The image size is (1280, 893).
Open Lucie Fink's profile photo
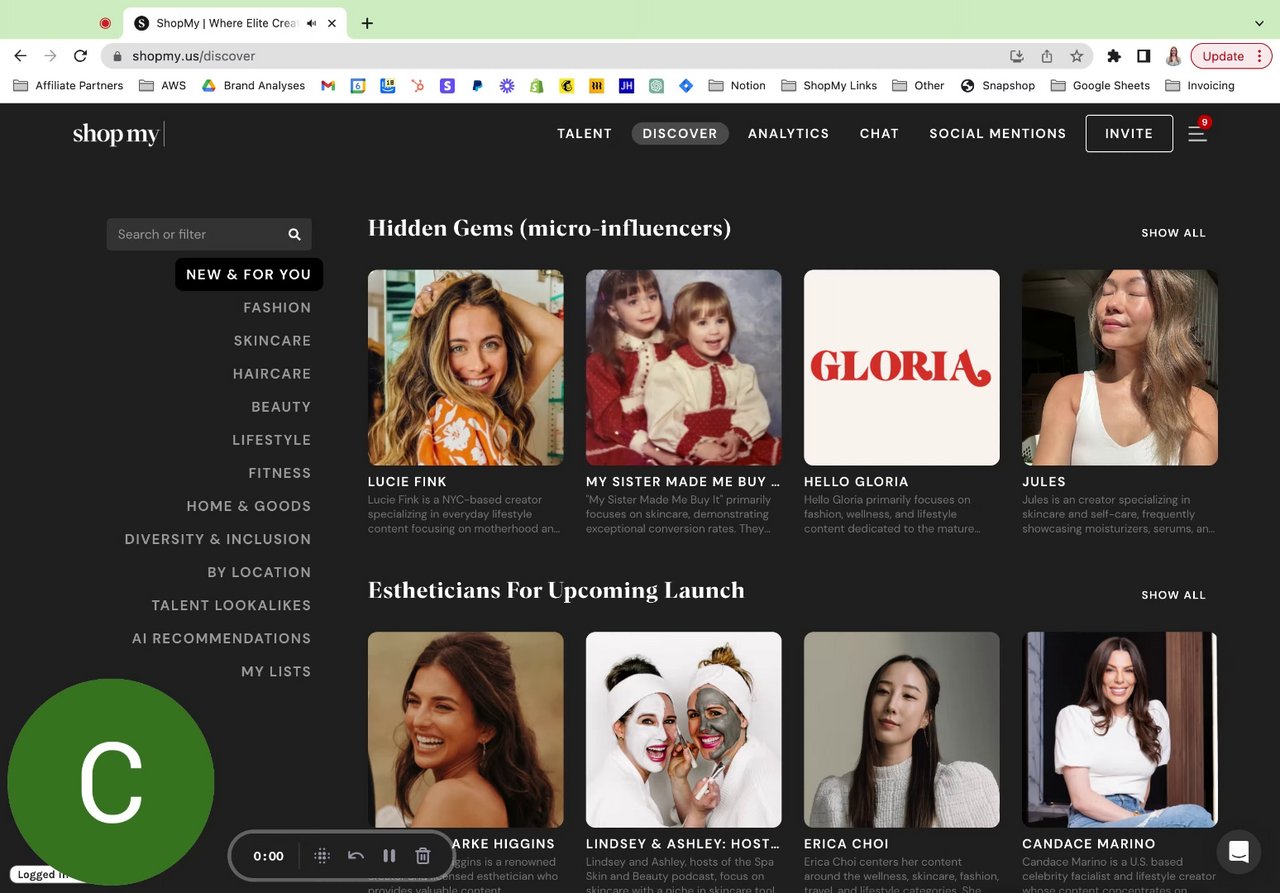(x=466, y=367)
